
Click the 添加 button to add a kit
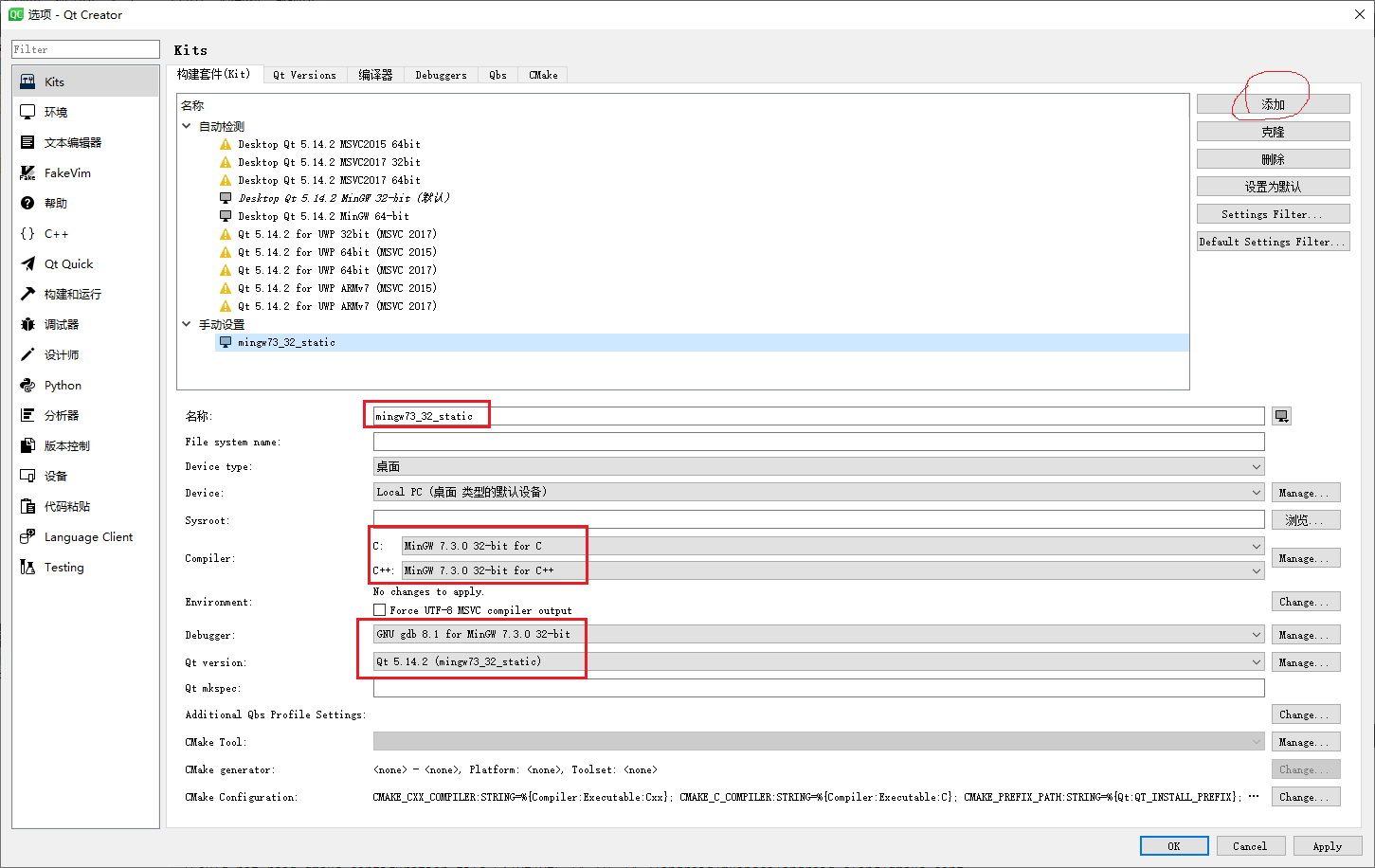pos(1273,103)
